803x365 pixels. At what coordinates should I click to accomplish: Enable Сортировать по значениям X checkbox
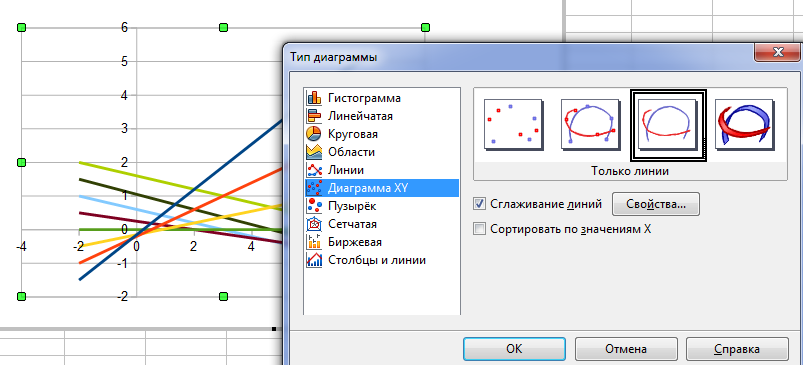(479, 229)
